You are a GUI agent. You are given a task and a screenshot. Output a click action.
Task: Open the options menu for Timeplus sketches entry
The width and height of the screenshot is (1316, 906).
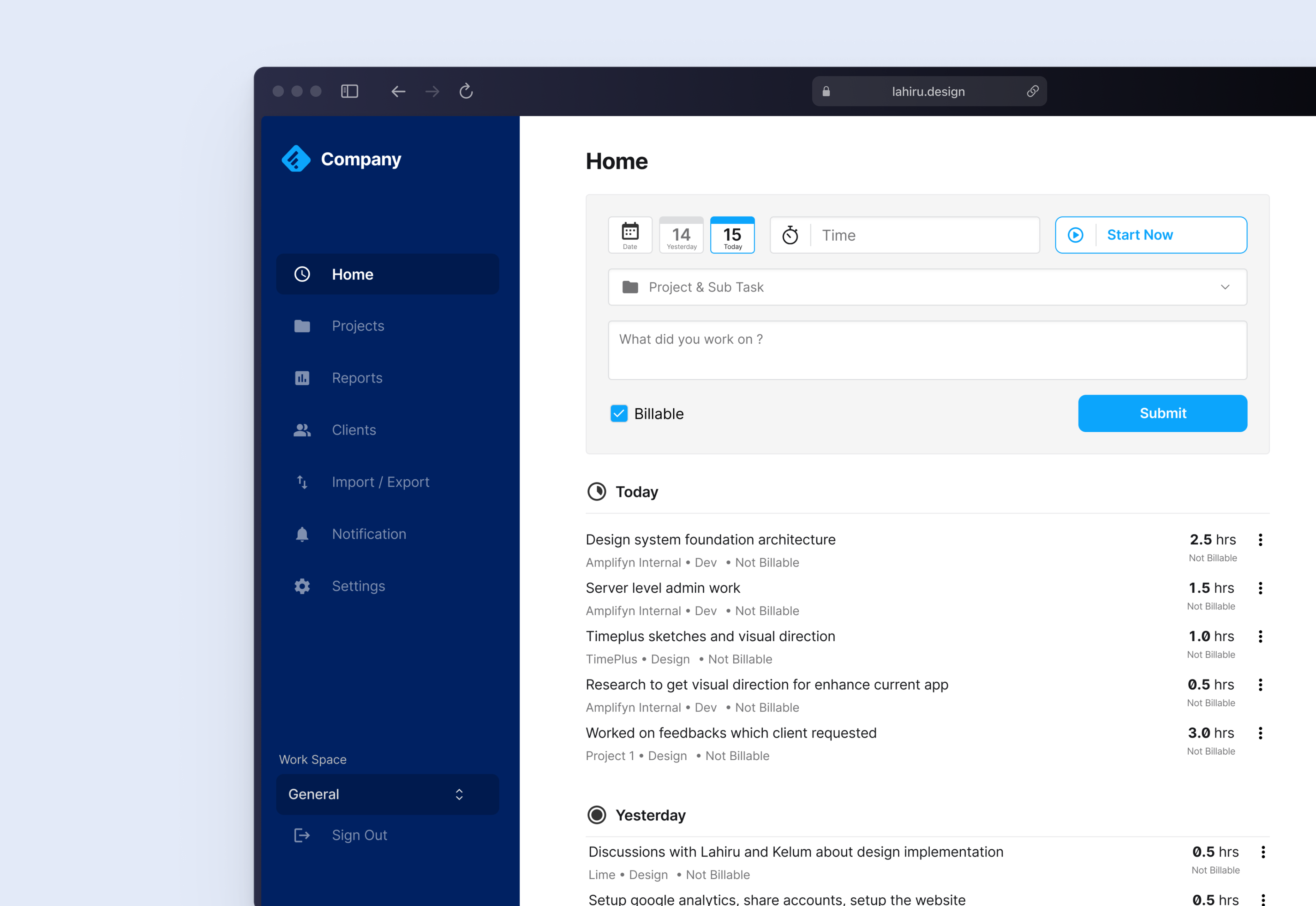tap(1260, 636)
